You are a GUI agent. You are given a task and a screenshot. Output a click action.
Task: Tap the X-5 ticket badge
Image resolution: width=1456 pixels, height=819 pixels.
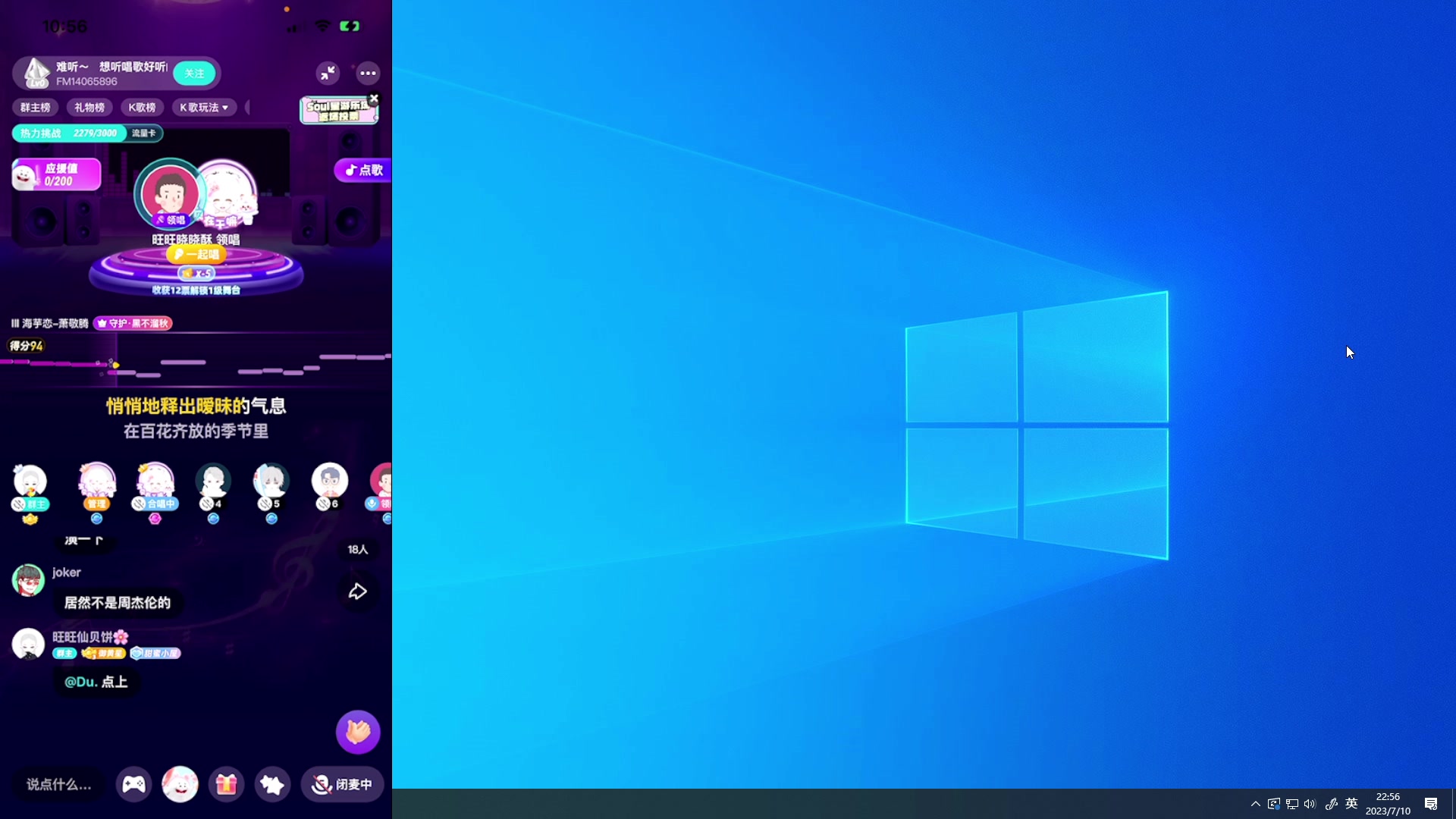point(196,273)
